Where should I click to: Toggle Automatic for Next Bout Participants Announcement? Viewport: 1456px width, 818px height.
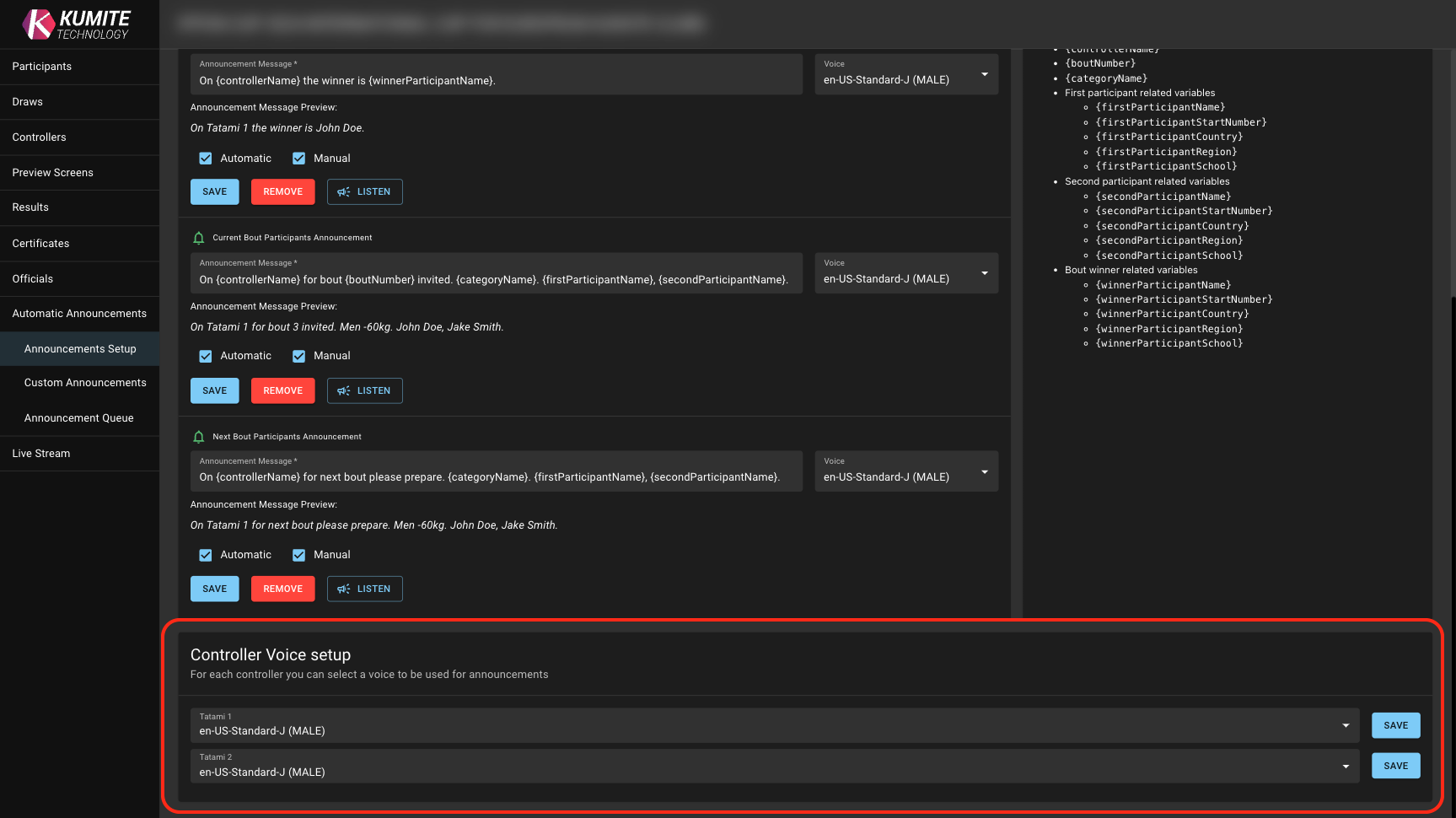tap(206, 555)
